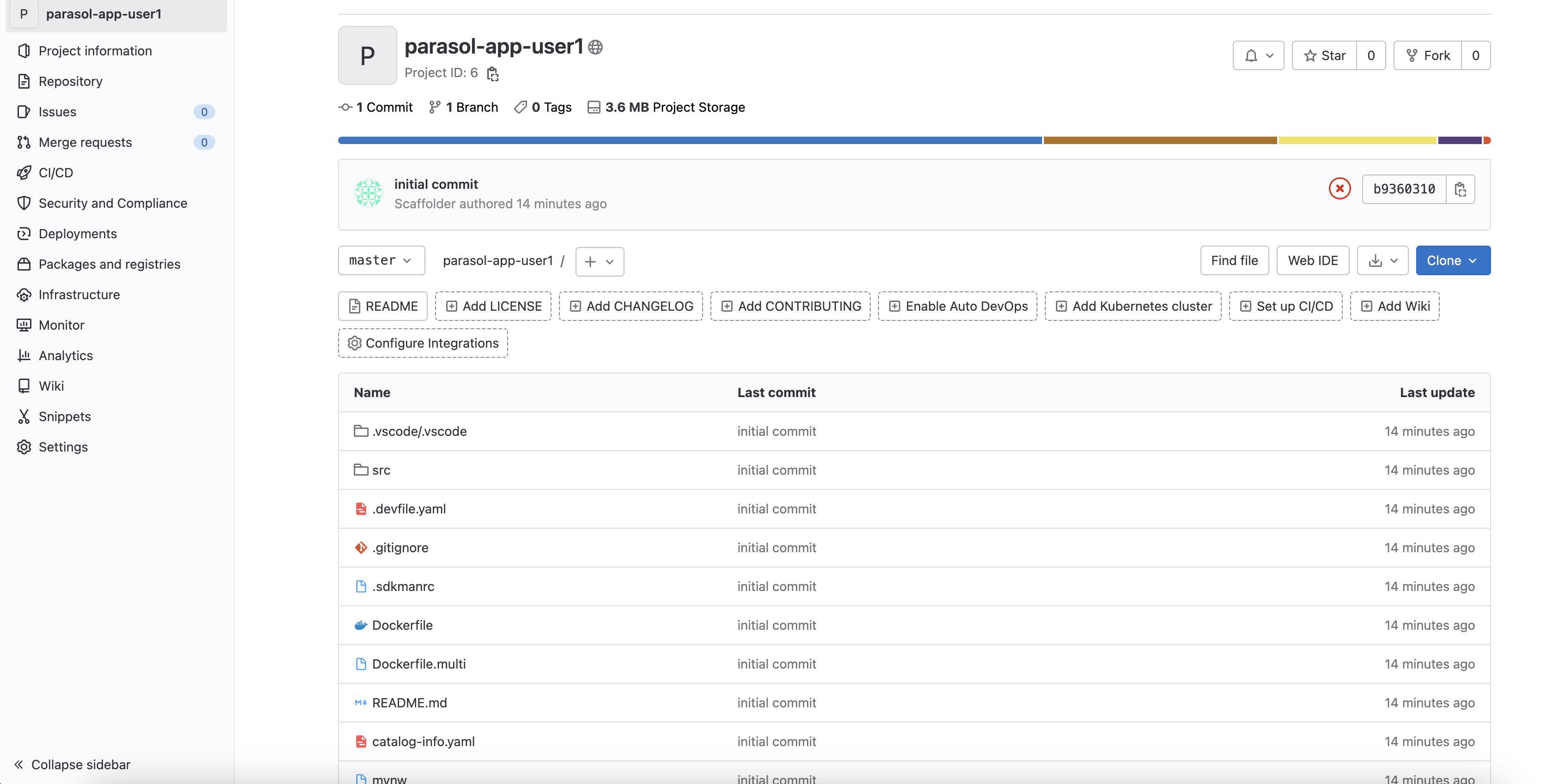Open Merge requests in sidebar

pos(85,142)
